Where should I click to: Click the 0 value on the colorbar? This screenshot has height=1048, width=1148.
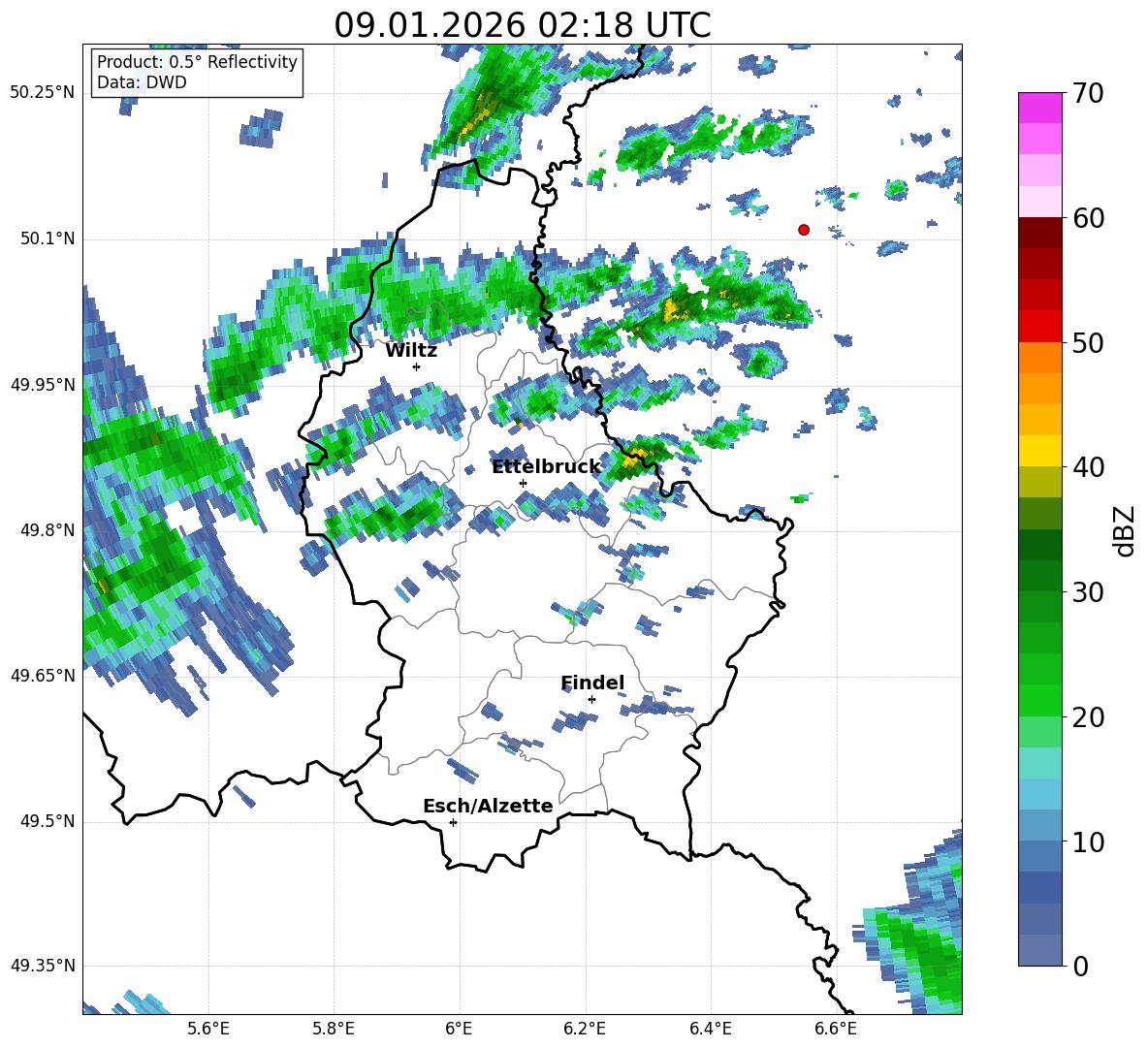[1080, 966]
